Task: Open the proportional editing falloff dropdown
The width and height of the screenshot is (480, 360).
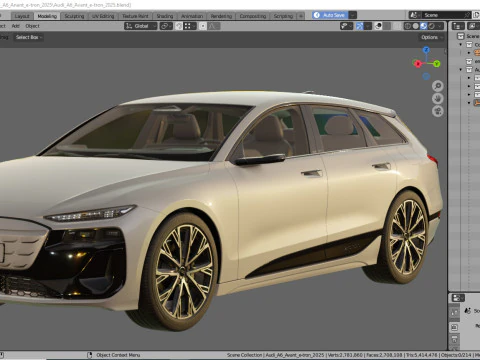Action: tap(214, 26)
